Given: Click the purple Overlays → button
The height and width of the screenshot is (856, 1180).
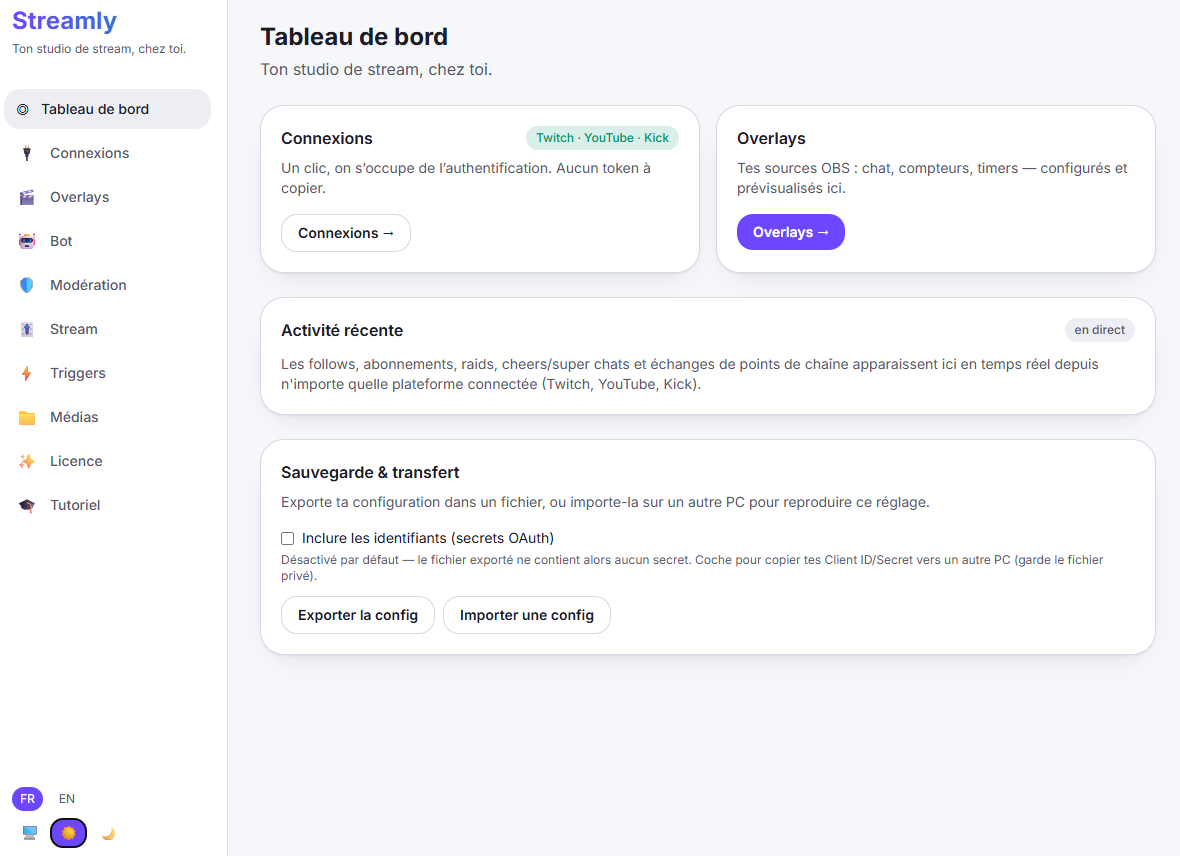Looking at the screenshot, I should point(791,232).
